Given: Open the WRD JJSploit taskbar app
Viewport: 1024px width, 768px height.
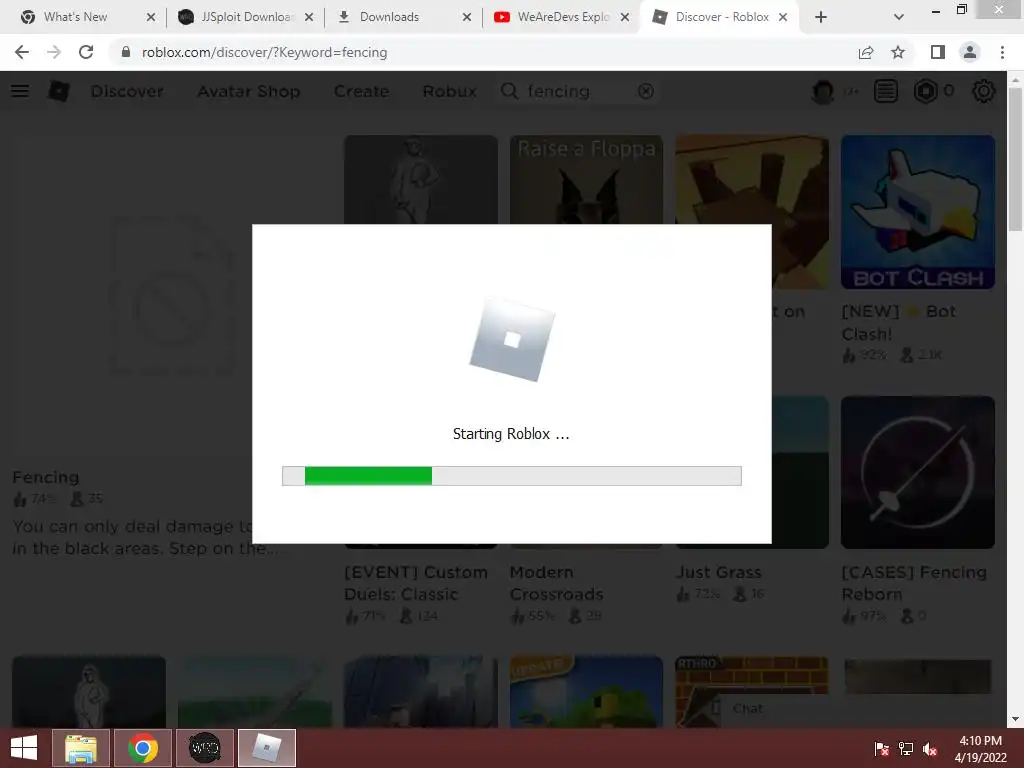Looking at the screenshot, I should pos(204,748).
